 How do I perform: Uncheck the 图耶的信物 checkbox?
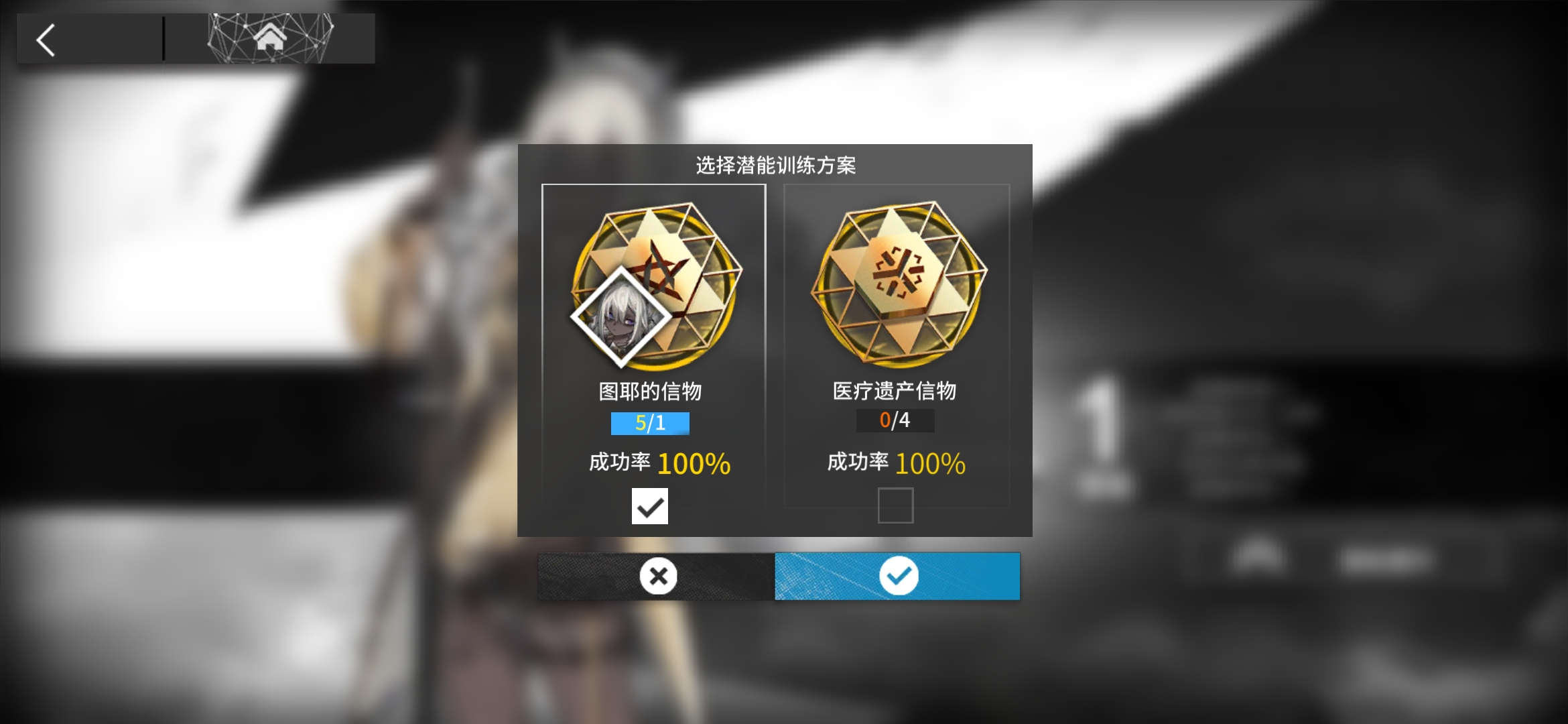[x=649, y=506]
